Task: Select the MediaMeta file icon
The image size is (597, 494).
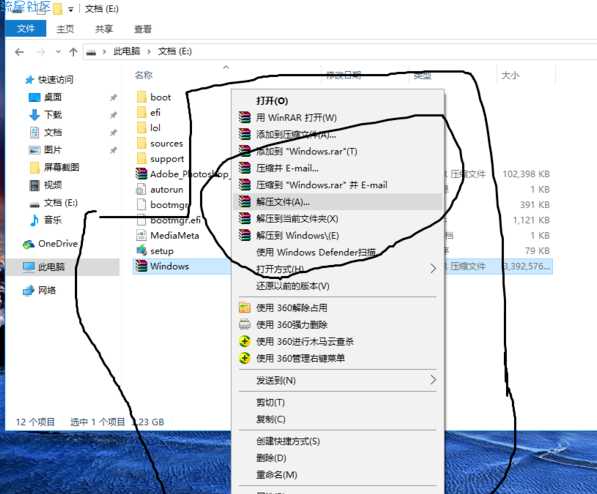Action: click(141, 235)
